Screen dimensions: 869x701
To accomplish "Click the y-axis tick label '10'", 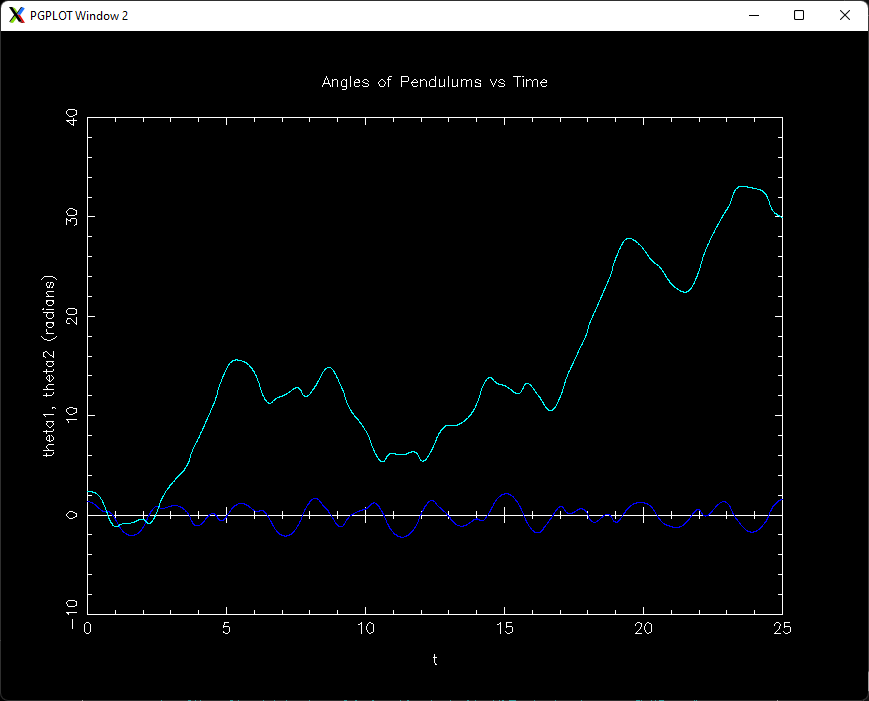I will pos(72,415).
